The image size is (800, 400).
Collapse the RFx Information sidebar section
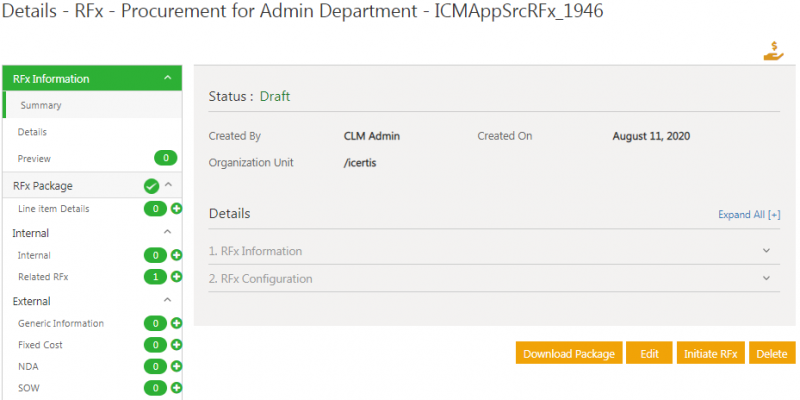(x=167, y=79)
